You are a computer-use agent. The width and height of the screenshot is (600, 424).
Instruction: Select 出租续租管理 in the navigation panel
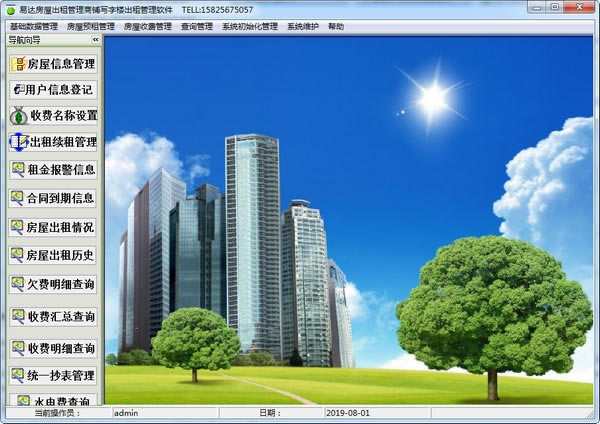tap(53, 142)
